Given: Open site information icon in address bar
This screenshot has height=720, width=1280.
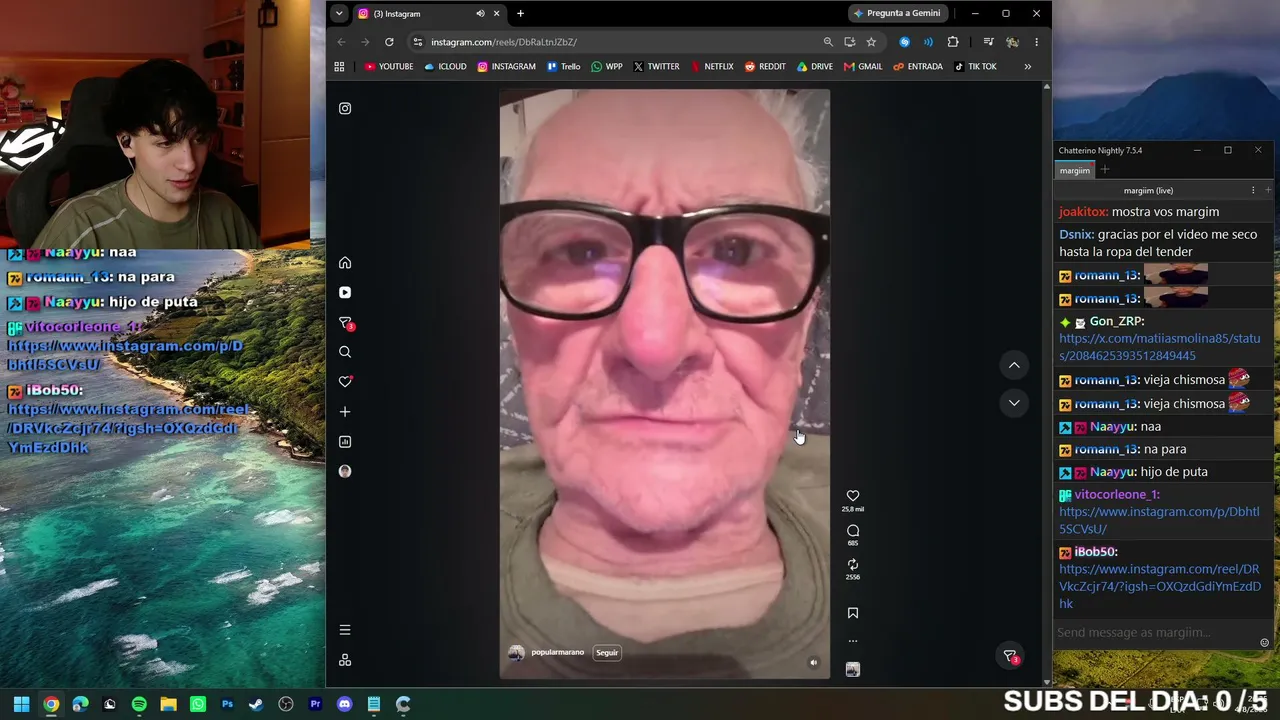Looking at the screenshot, I should [418, 42].
